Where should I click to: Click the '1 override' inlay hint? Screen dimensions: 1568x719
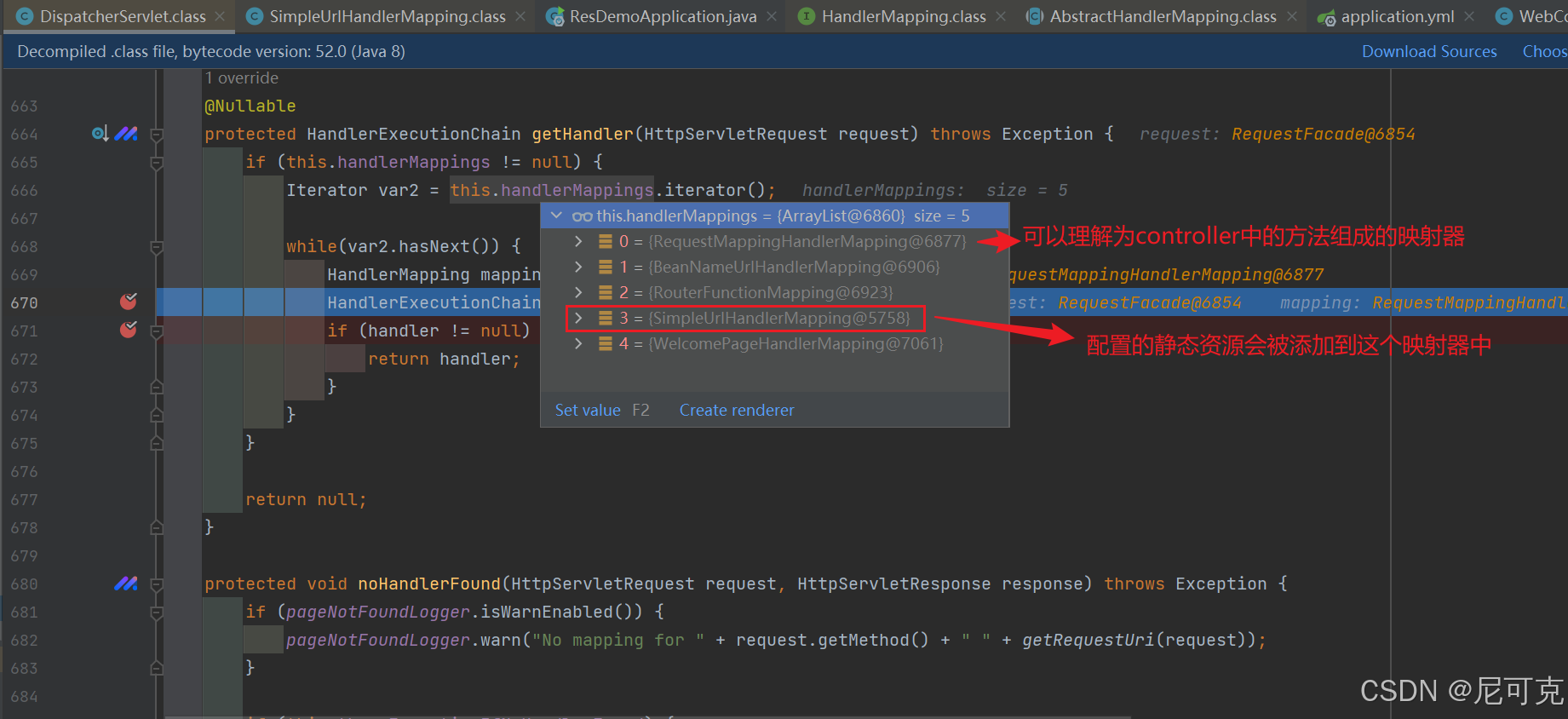tap(242, 78)
